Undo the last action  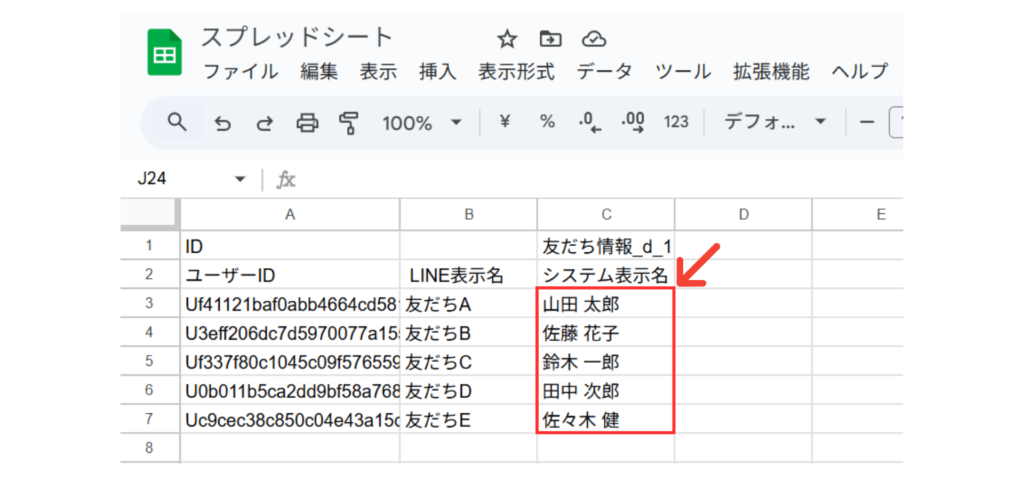pyautogui.click(x=223, y=123)
